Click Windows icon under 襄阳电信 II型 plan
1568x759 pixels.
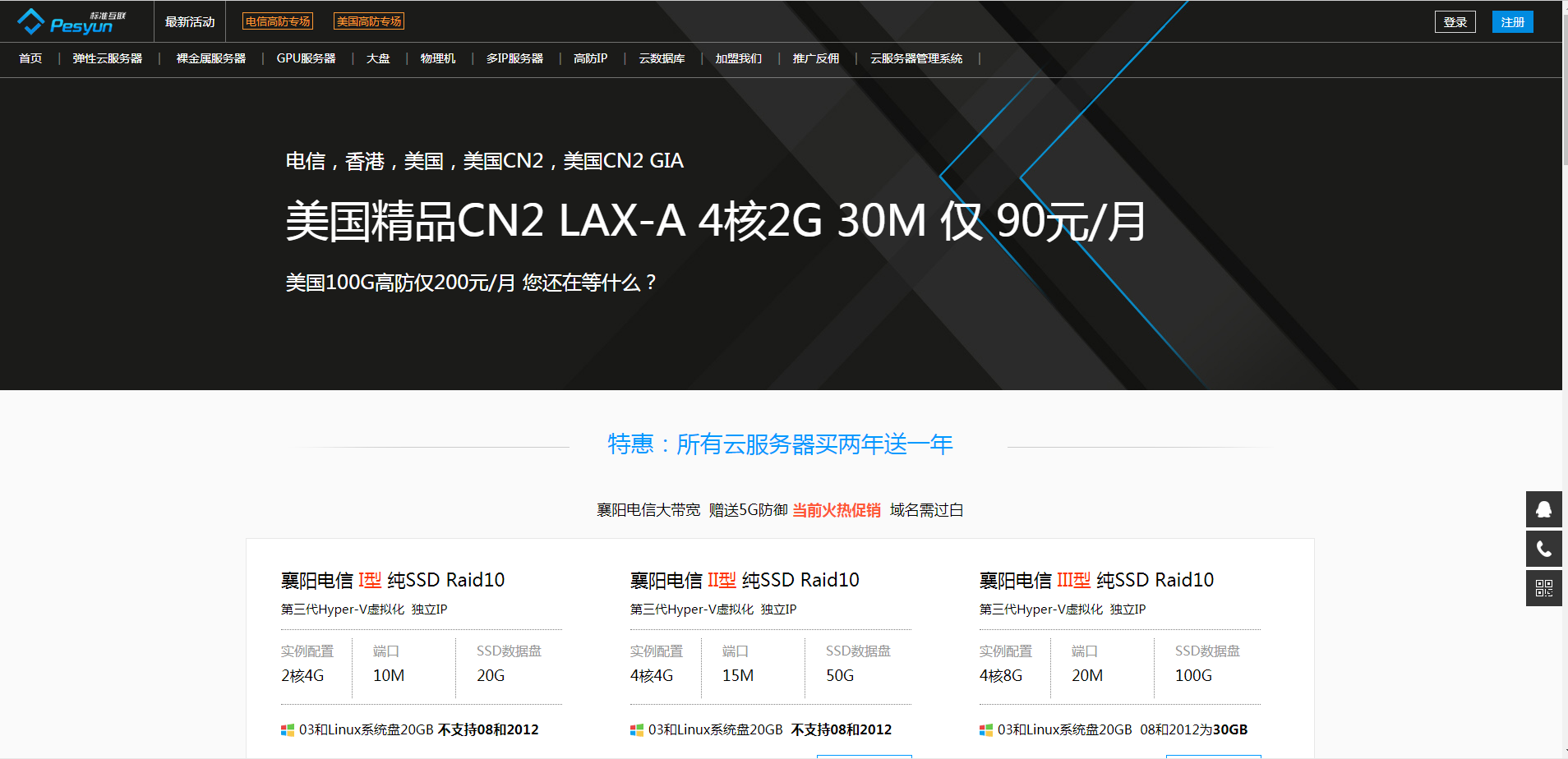point(637,730)
